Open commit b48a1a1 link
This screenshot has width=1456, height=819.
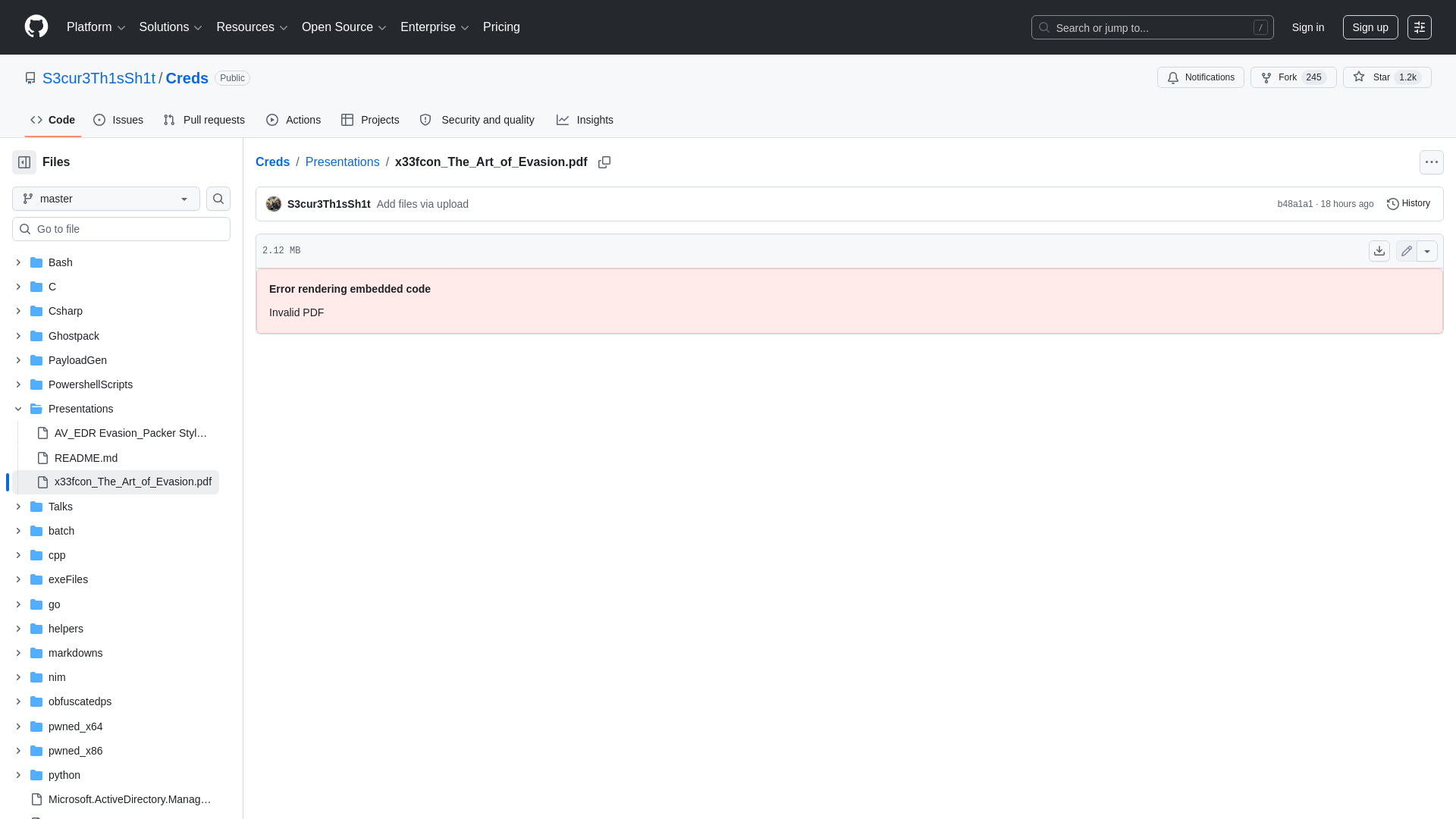(1294, 204)
